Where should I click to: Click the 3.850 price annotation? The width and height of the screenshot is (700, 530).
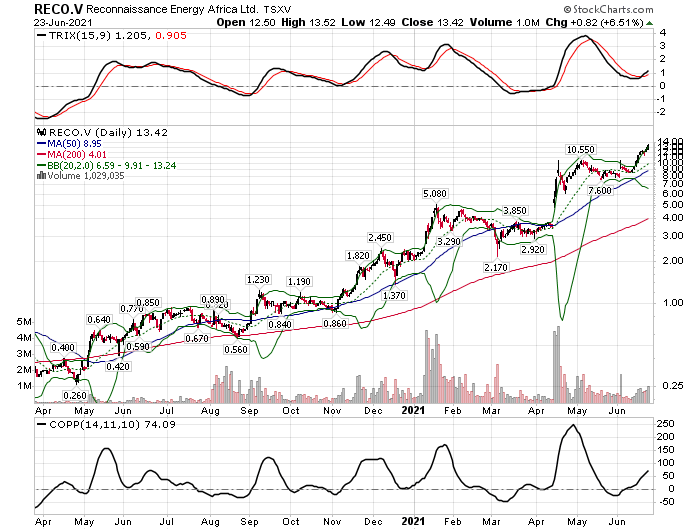pyautogui.click(x=515, y=211)
